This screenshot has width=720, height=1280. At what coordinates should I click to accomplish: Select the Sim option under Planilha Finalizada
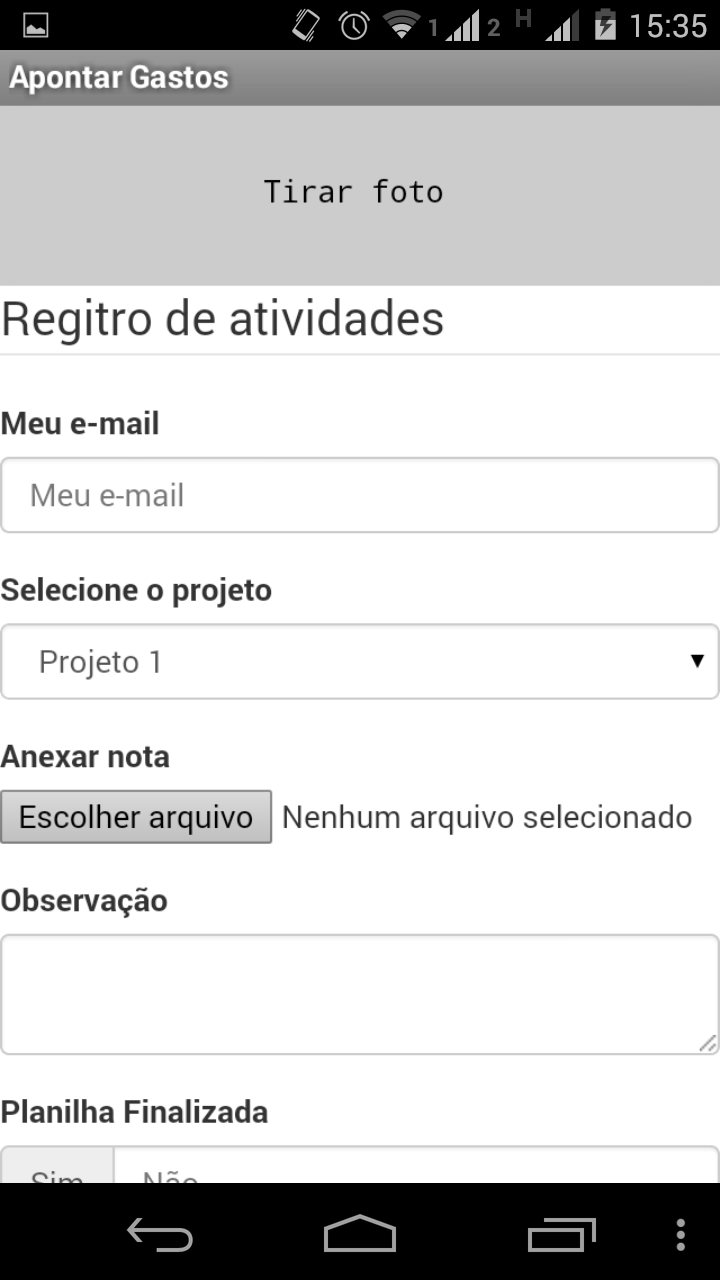click(57, 1171)
